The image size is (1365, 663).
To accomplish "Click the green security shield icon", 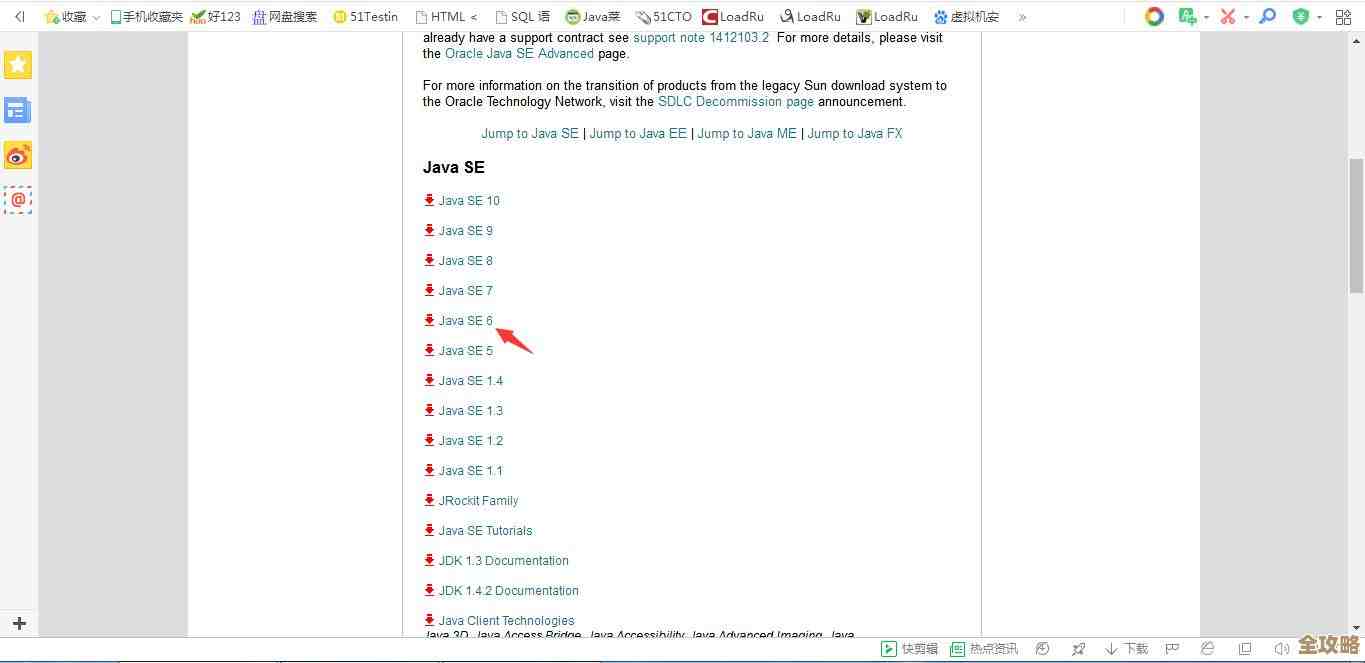I will click(1299, 16).
